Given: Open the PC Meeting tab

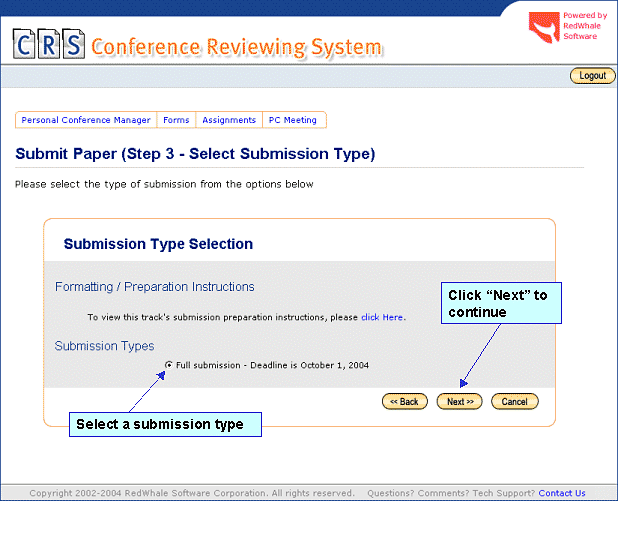Looking at the screenshot, I should [293, 120].
